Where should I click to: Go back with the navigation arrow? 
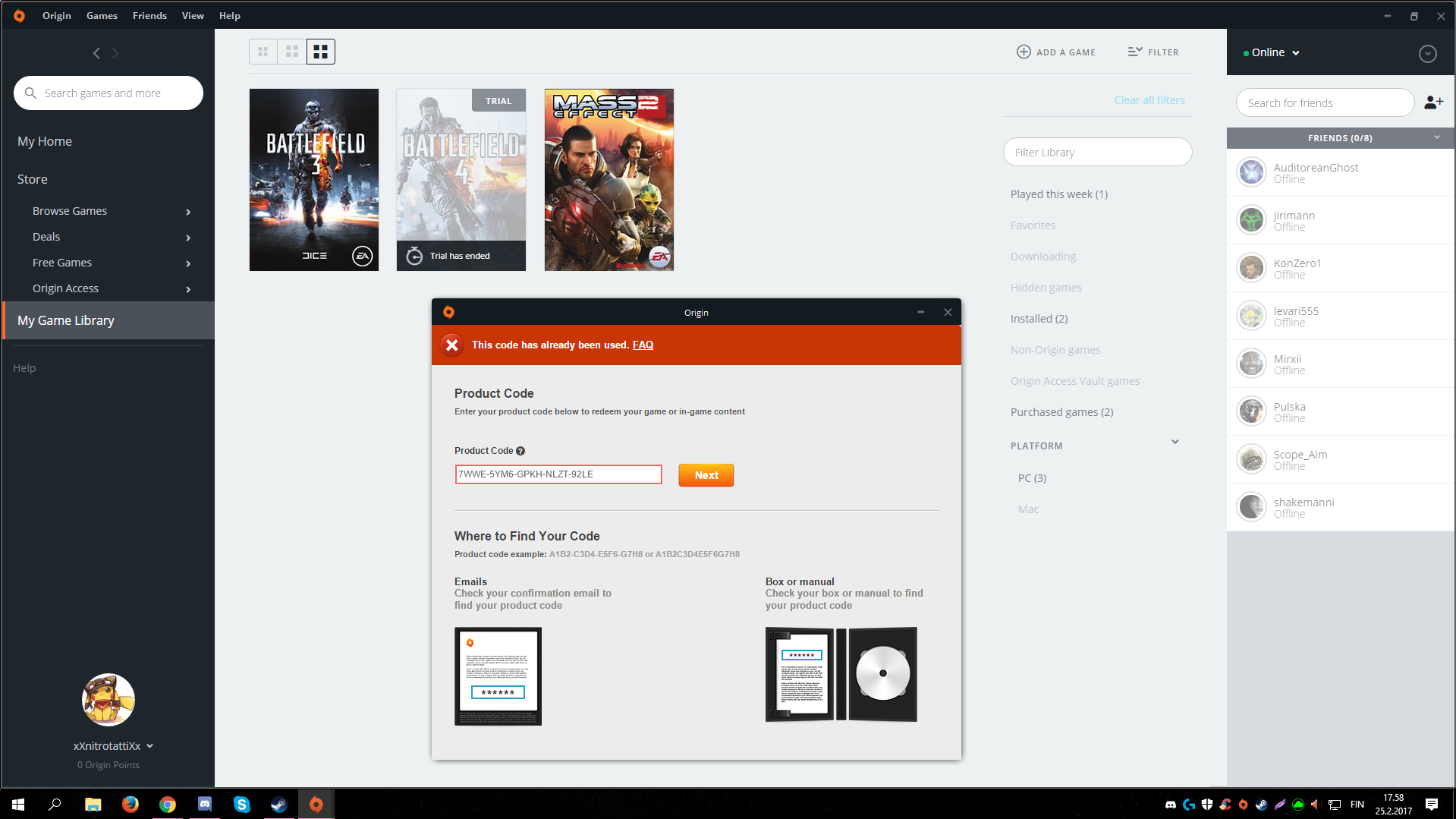pos(96,53)
